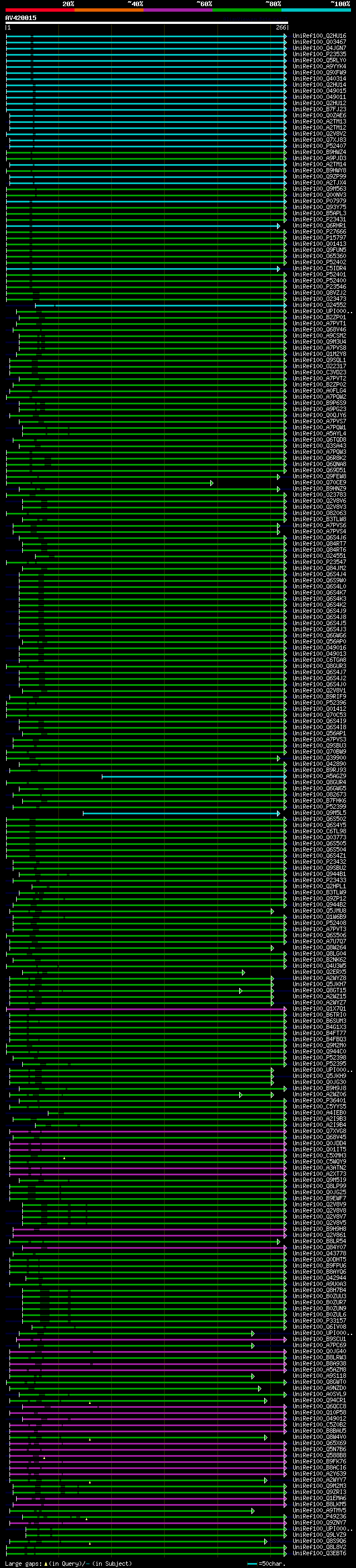Click the white query sequence bar
The width and height of the screenshot is (356, 1568).
(147, 23)
